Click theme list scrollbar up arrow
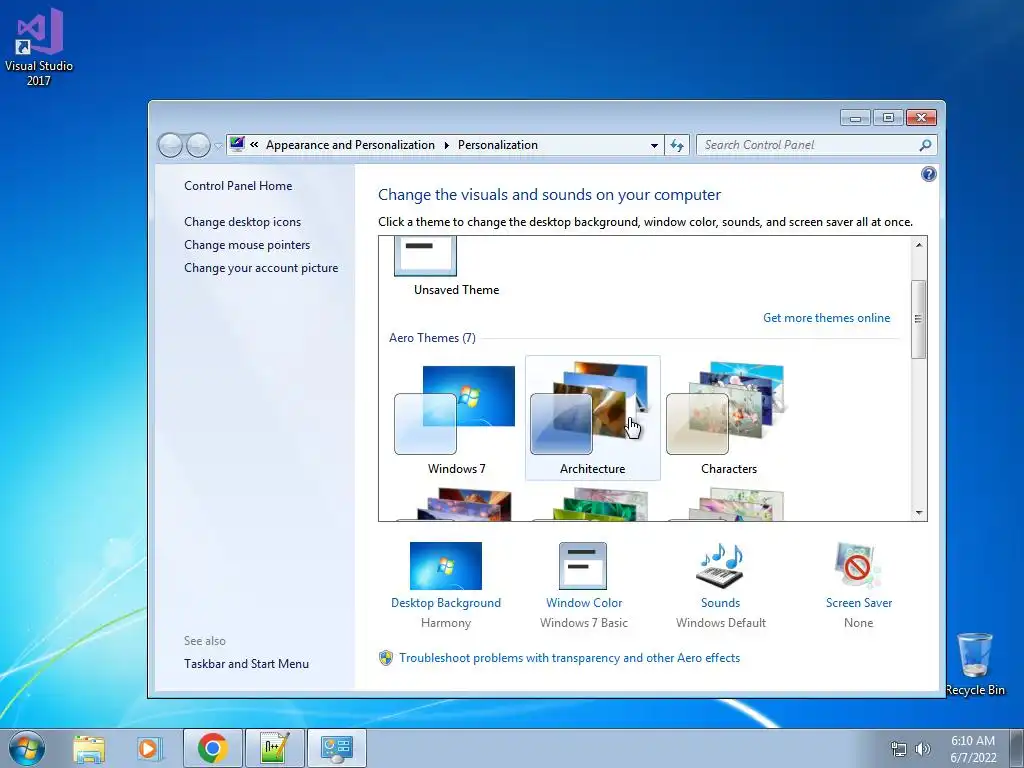 pyautogui.click(x=918, y=245)
